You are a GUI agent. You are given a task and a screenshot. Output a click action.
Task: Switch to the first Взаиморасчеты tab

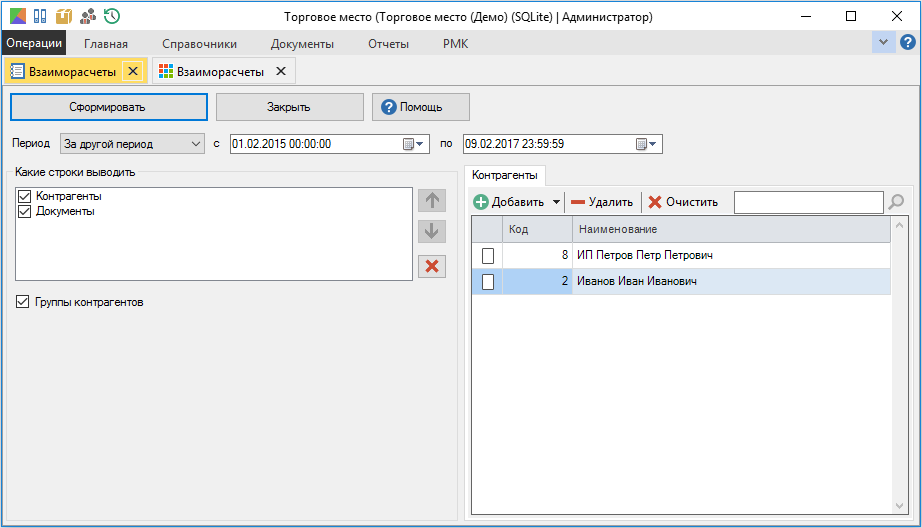pyautogui.click(x=72, y=72)
